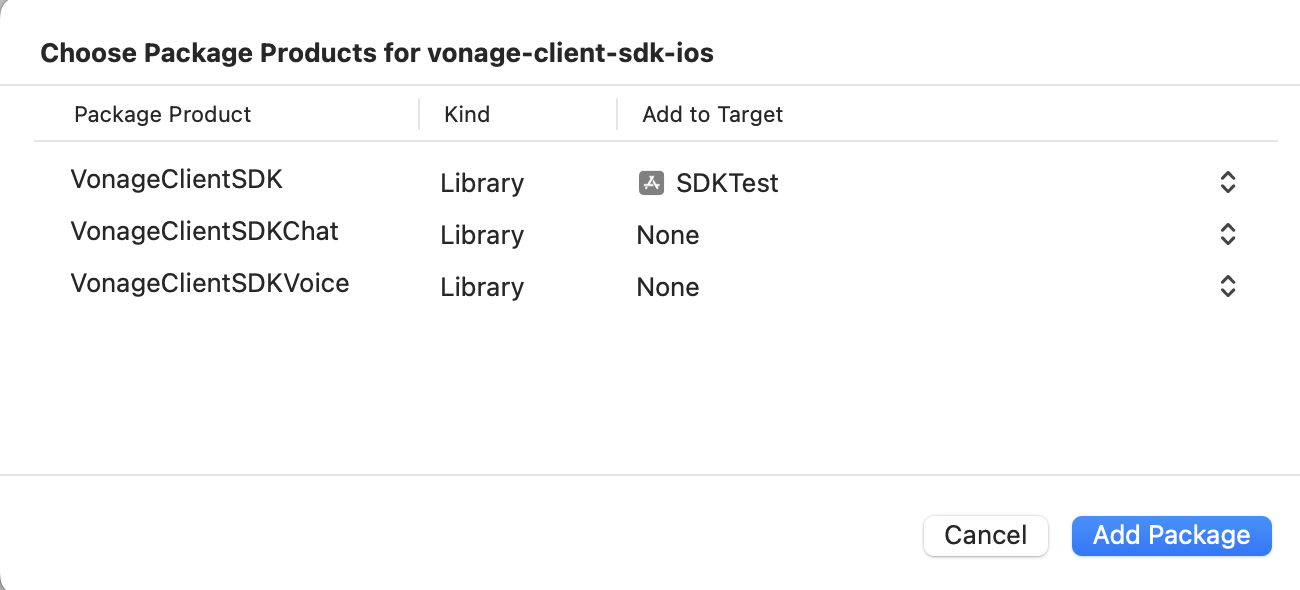Open the target dropdown for VonageClientSDK
Viewport: 1300px width, 590px height.
1227,182
